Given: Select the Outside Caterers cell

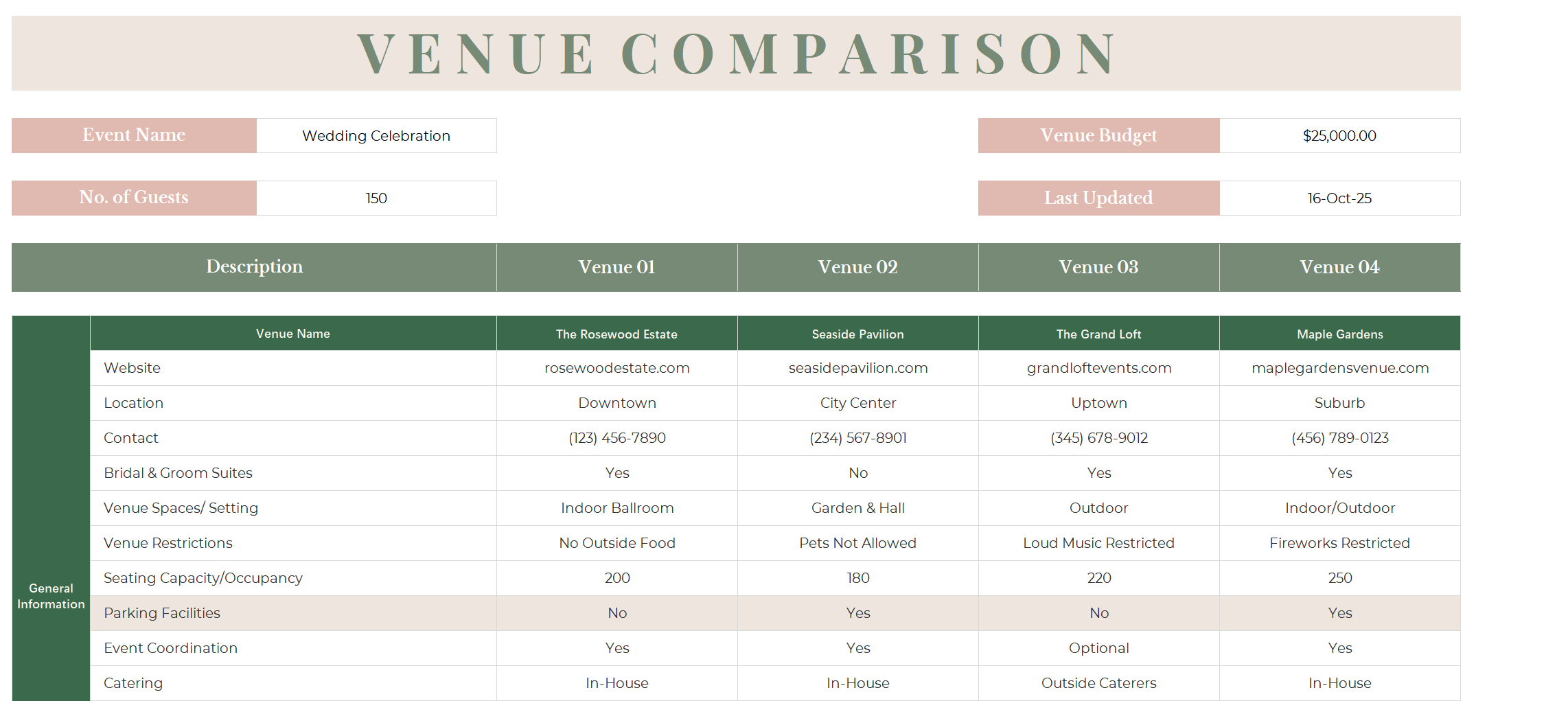Looking at the screenshot, I should pyautogui.click(x=1098, y=683).
